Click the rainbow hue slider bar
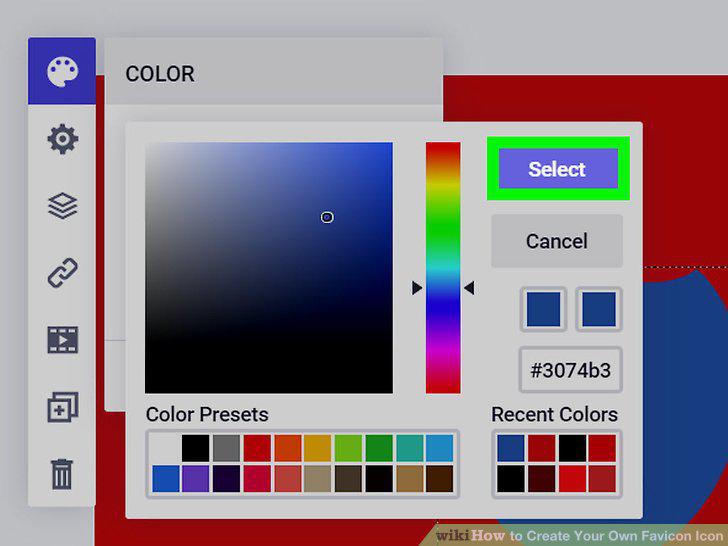 coord(443,268)
